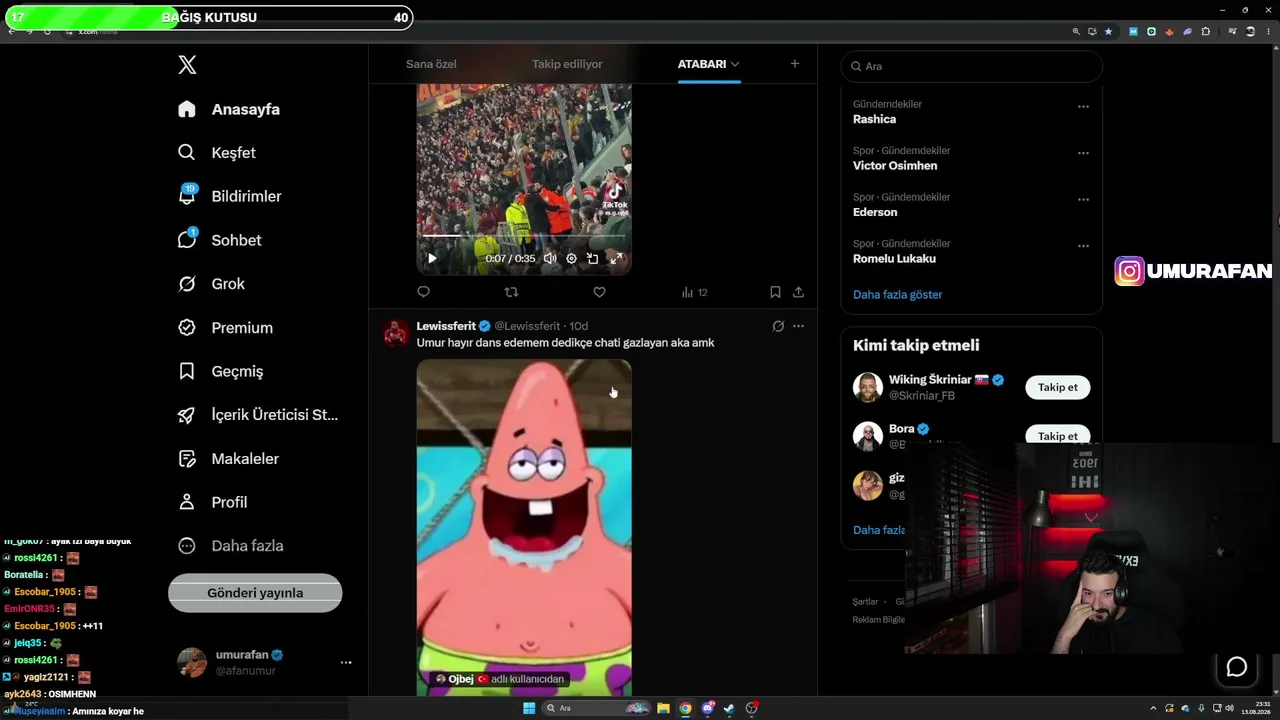Enter video fullscreen mode
Viewport: 1280px width, 720px height.
tap(616, 258)
